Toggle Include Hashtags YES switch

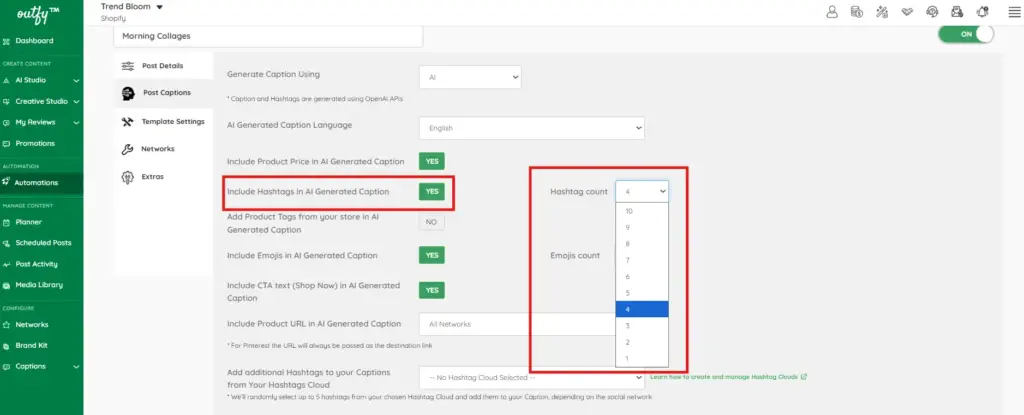point(432,191)
